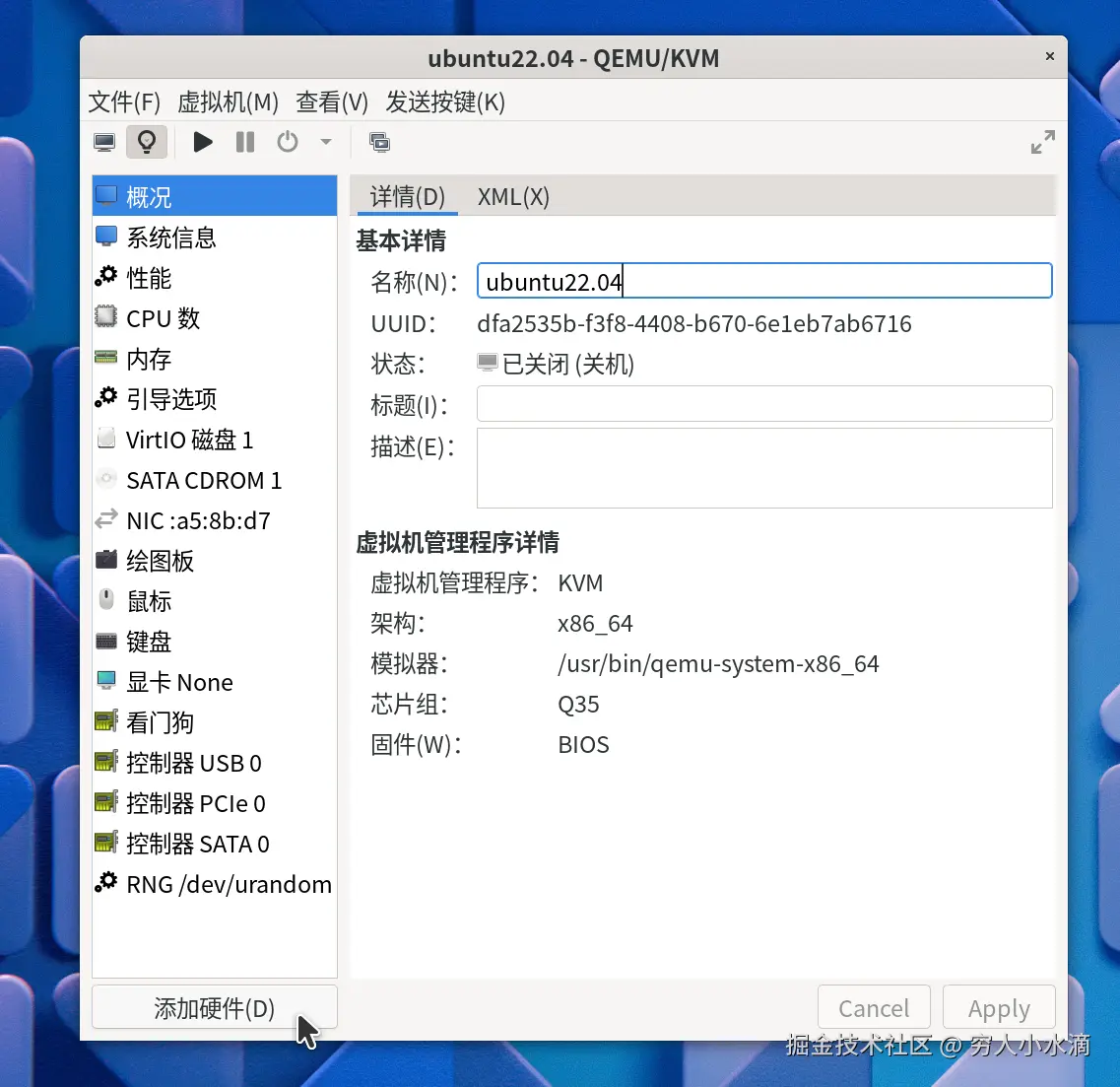Select 鼠标 mouse entry
The height and width of the screenshot is (1087, 1120).
click(215, 601)
